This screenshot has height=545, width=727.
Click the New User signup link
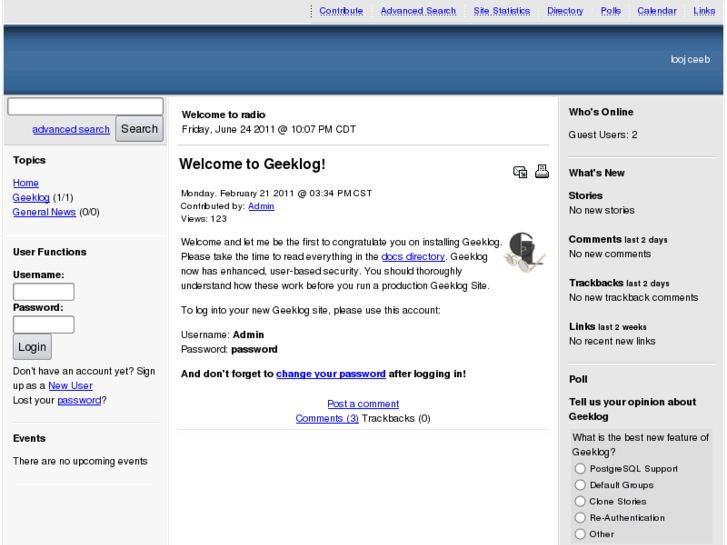point(70,385)
